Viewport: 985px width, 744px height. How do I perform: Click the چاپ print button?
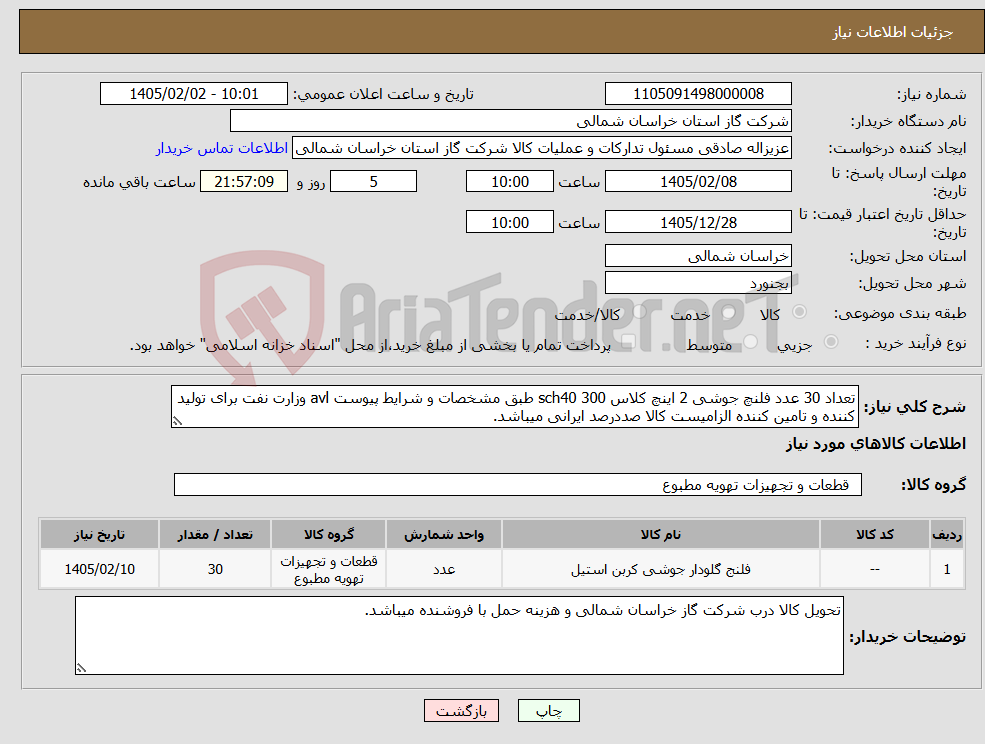coord(548,711)
